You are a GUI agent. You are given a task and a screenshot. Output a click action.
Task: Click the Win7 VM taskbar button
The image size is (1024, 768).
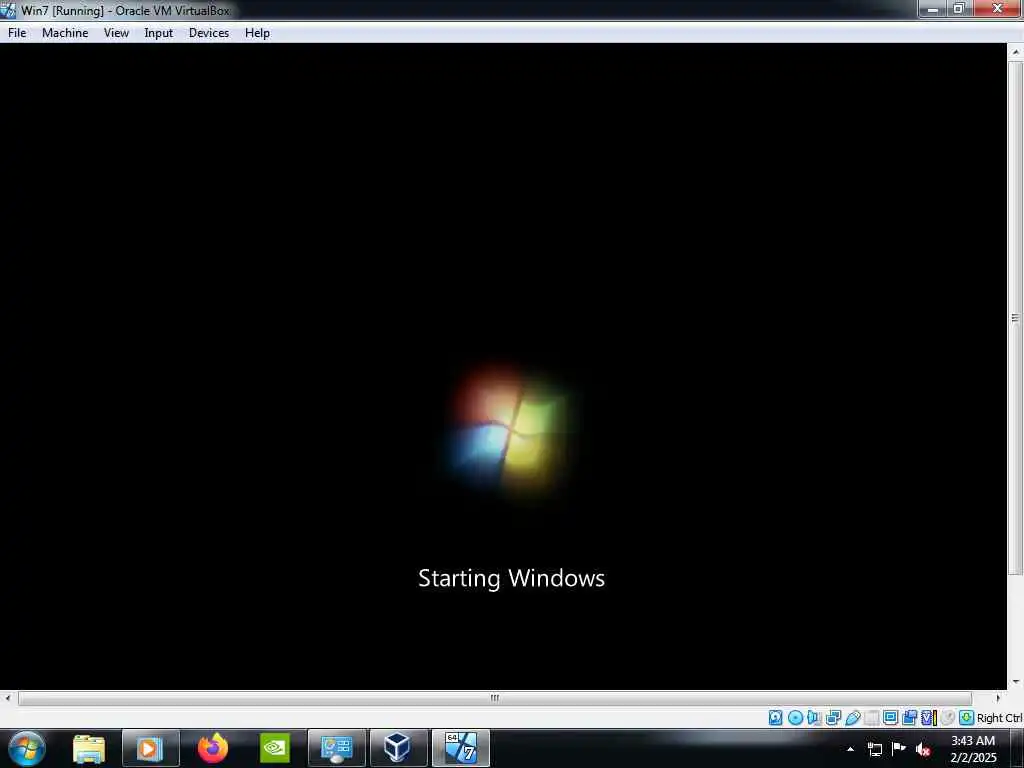(x=460, y=748)
